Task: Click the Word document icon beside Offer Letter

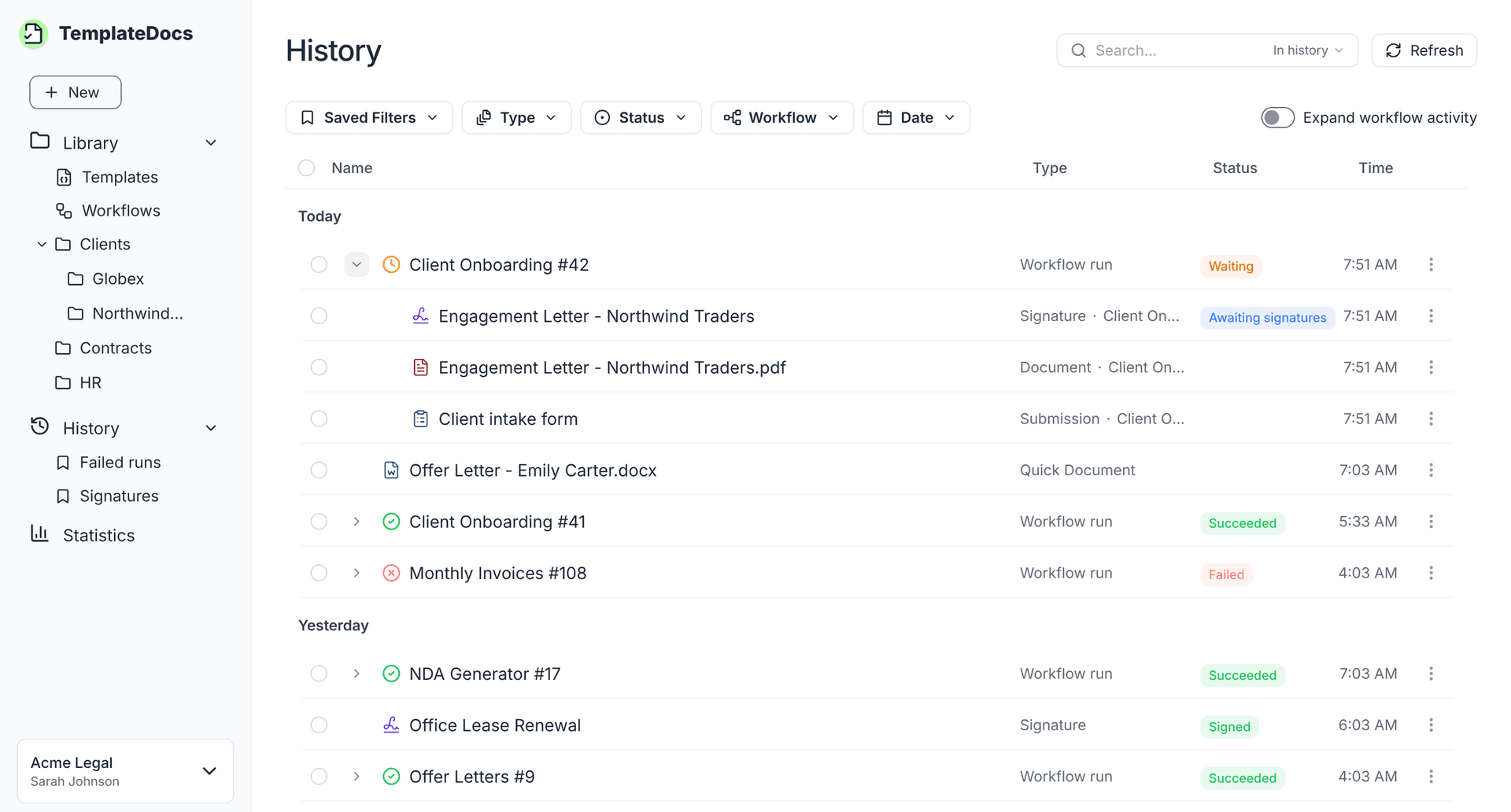Action: click(x=391, y=470)
